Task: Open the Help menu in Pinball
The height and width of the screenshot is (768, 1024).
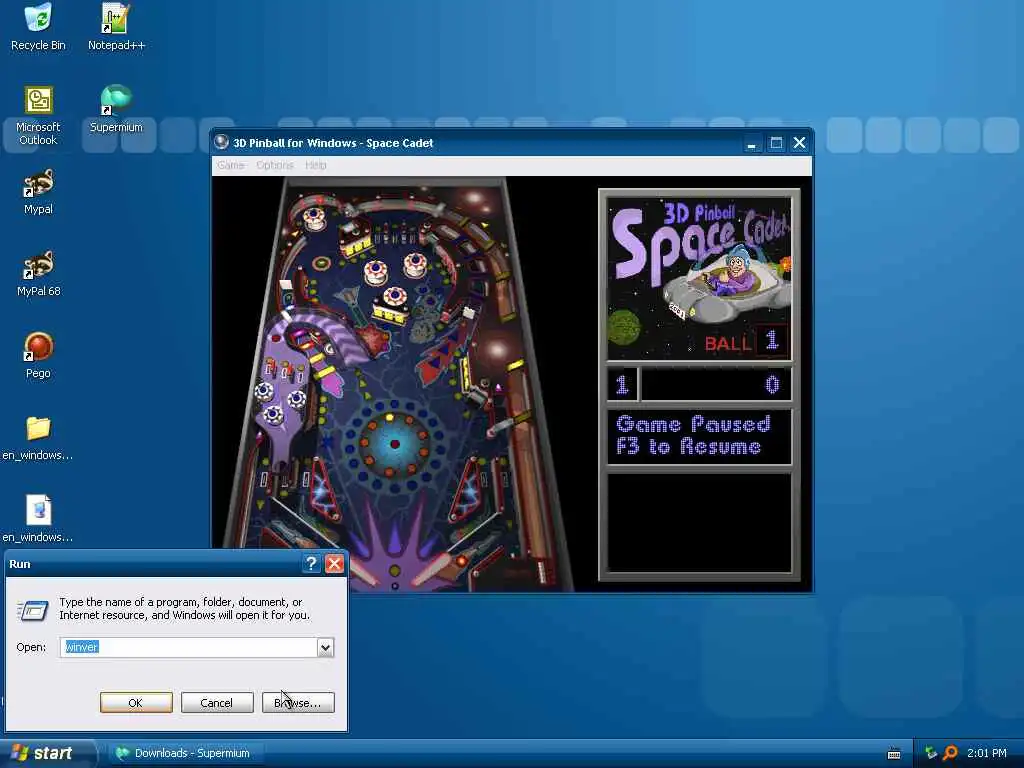Action: click(315, 165)
